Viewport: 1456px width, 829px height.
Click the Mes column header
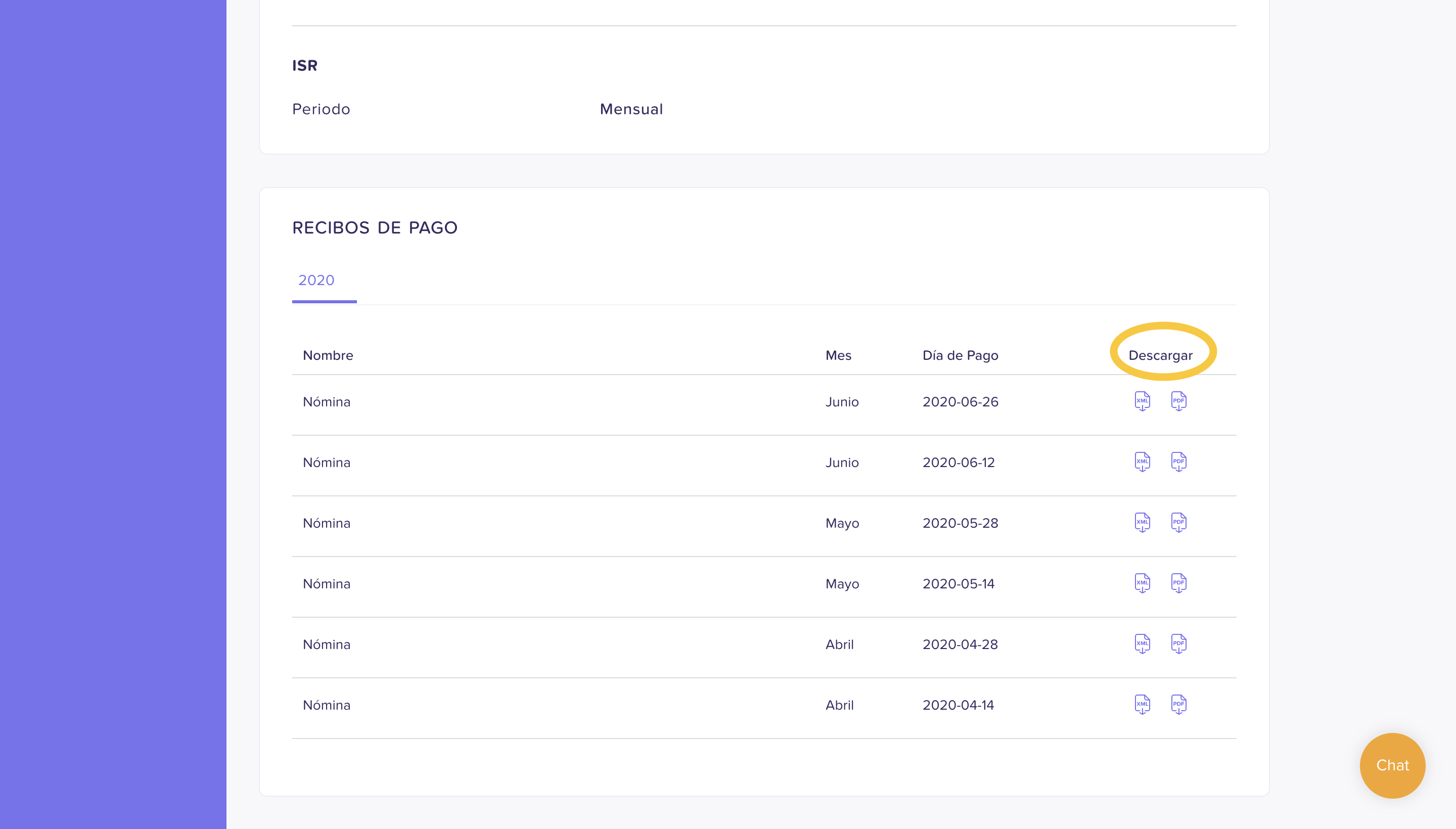(x=838, y=355)
